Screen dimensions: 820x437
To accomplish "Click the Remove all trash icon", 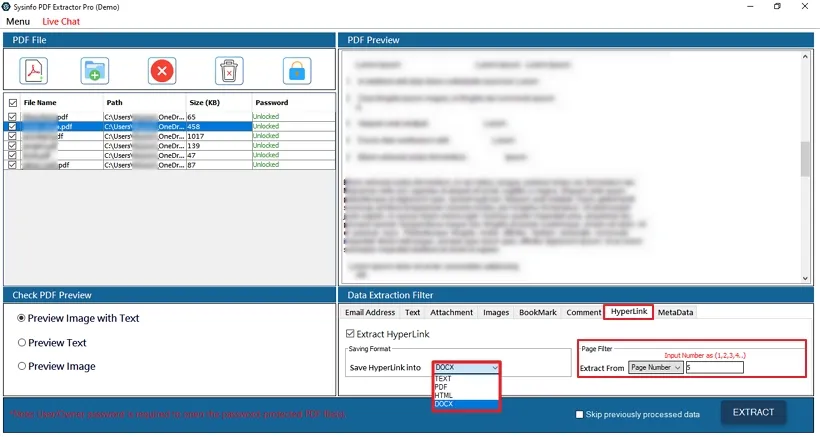I will (229, 71).
